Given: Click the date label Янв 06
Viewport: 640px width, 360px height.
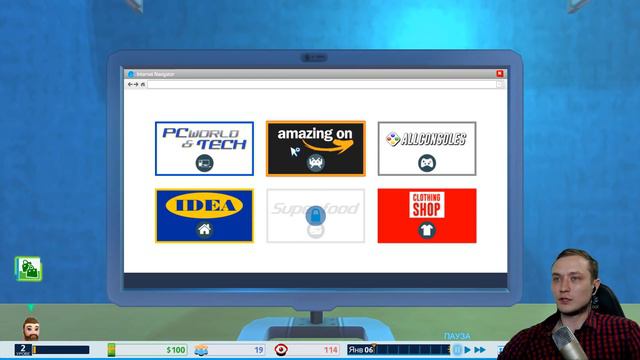Looking at the screenshot, I should point(361,350).
